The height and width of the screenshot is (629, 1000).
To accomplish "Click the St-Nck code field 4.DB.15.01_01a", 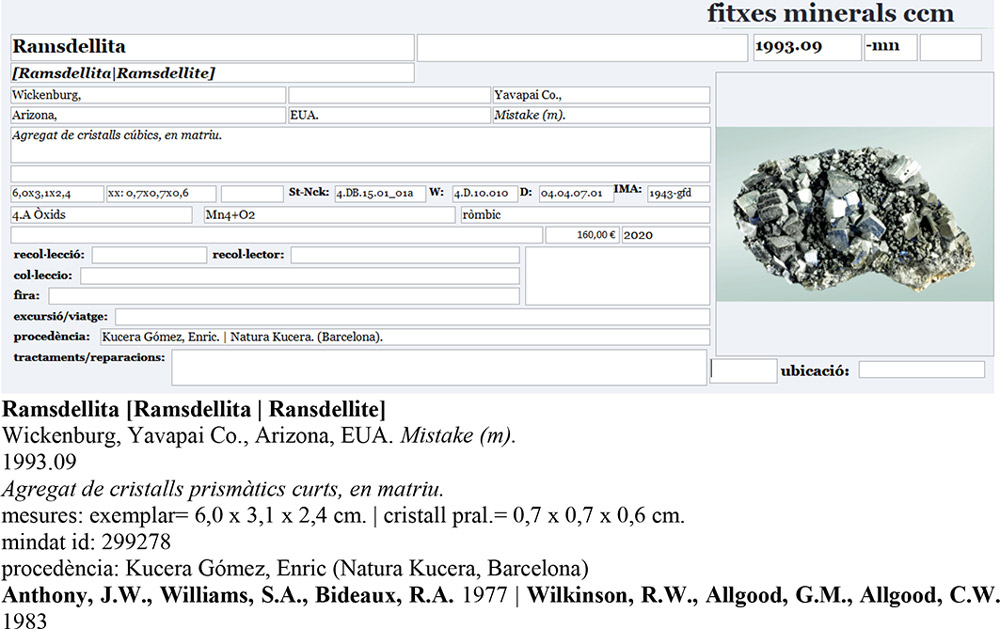I will 380,193.
